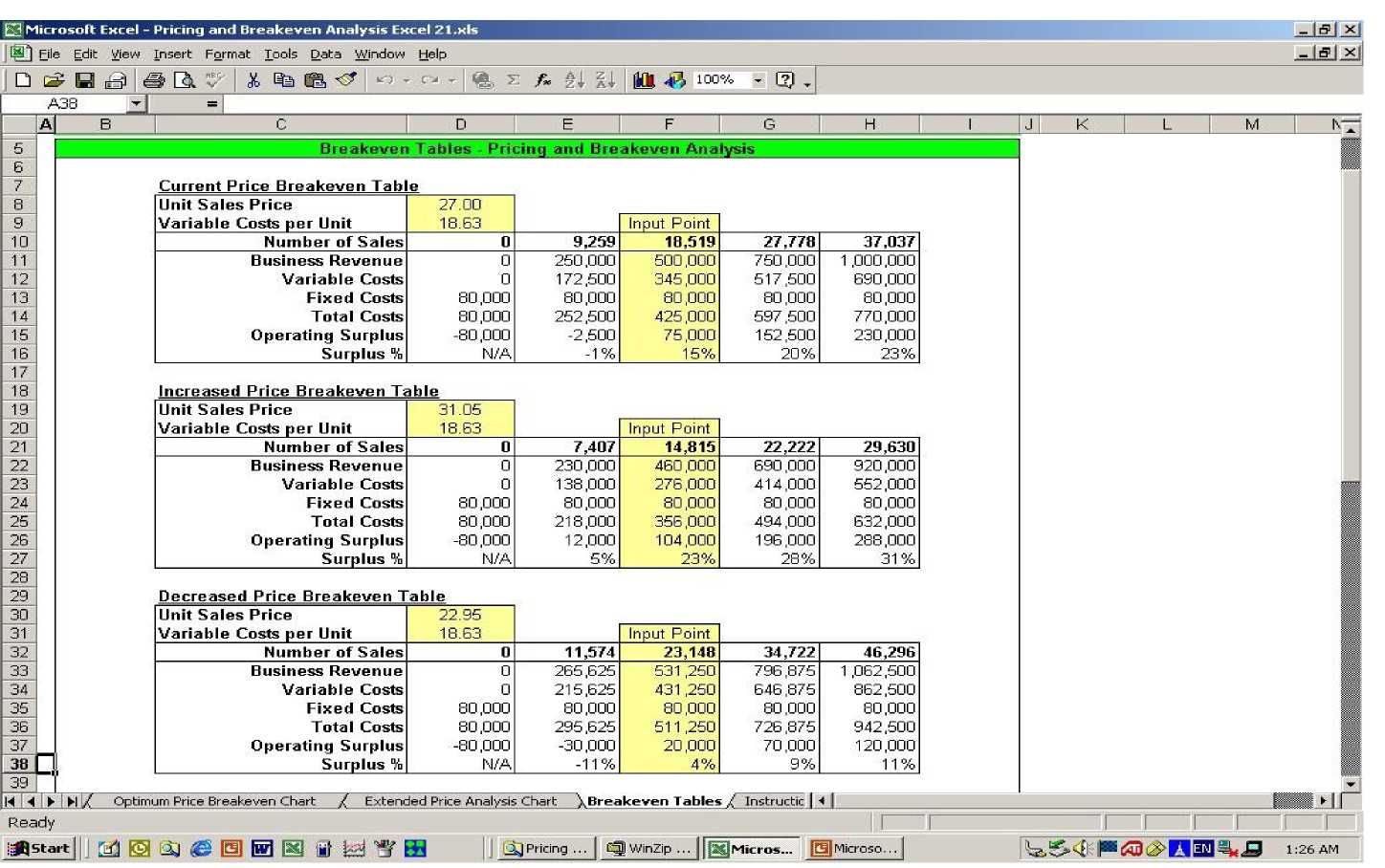Open the Format menu
The height and width of the screenshot is (868, 1385).
(227, 54)
